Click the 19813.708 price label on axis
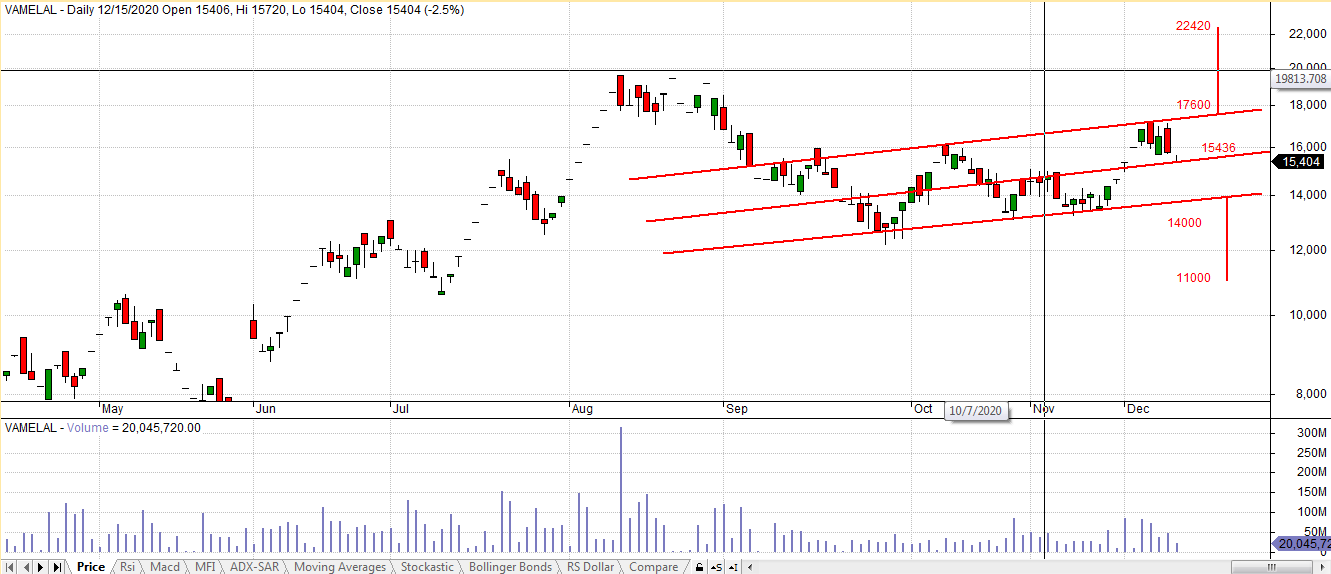The width and height of the screenshot is (1331, 574). 1300,79
